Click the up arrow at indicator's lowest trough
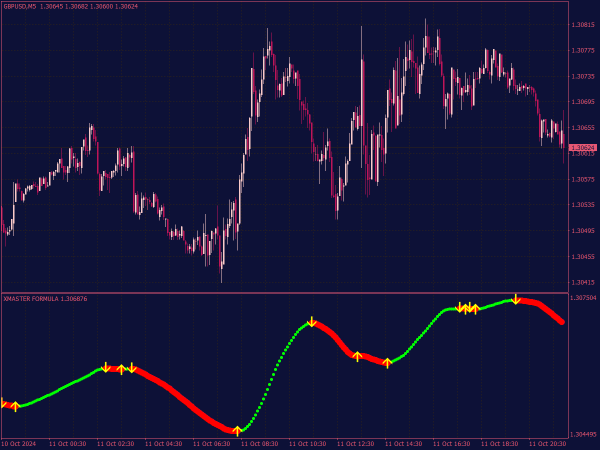 (x=237, y=431)
